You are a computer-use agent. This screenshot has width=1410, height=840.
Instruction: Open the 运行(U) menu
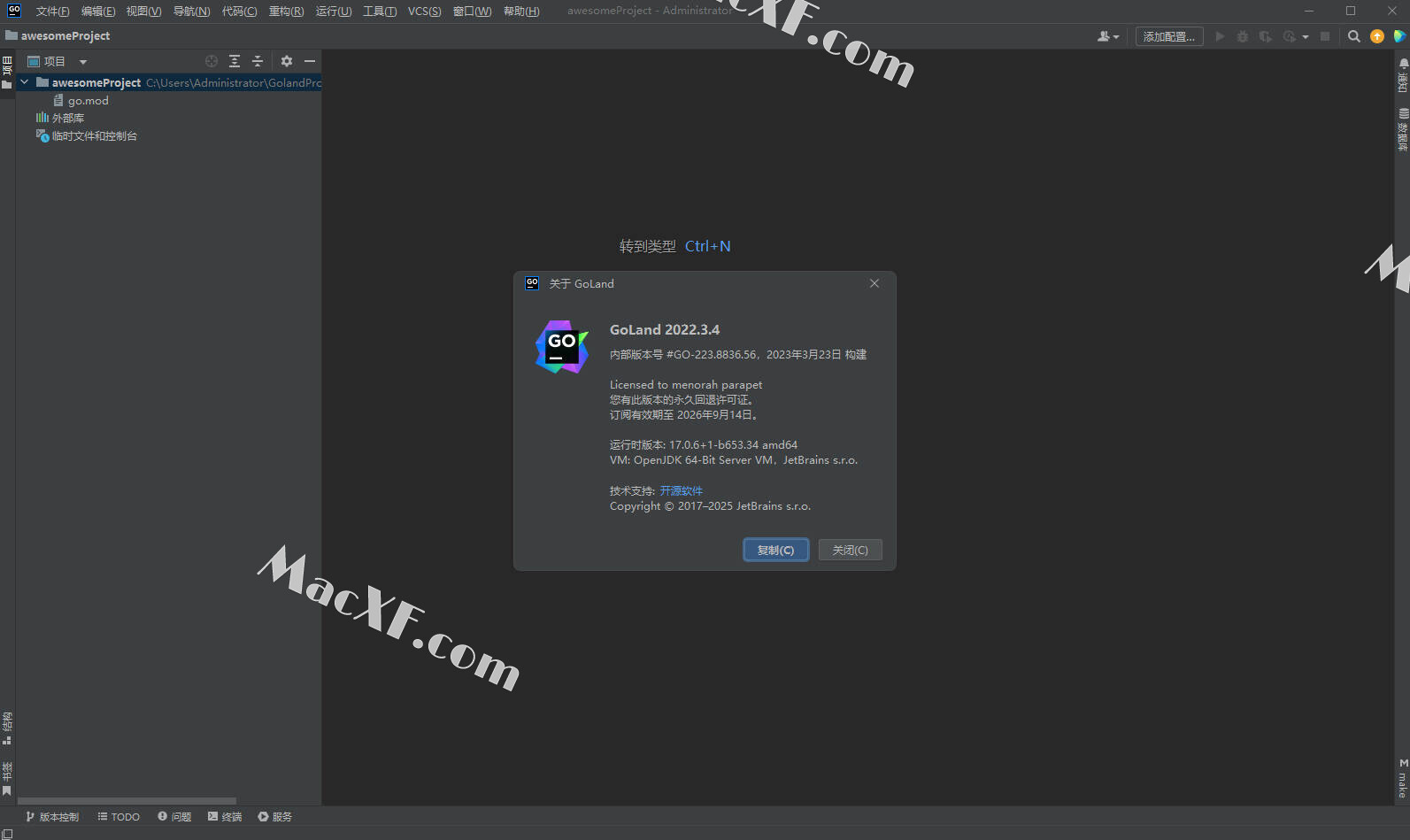(x=334, y=12)
